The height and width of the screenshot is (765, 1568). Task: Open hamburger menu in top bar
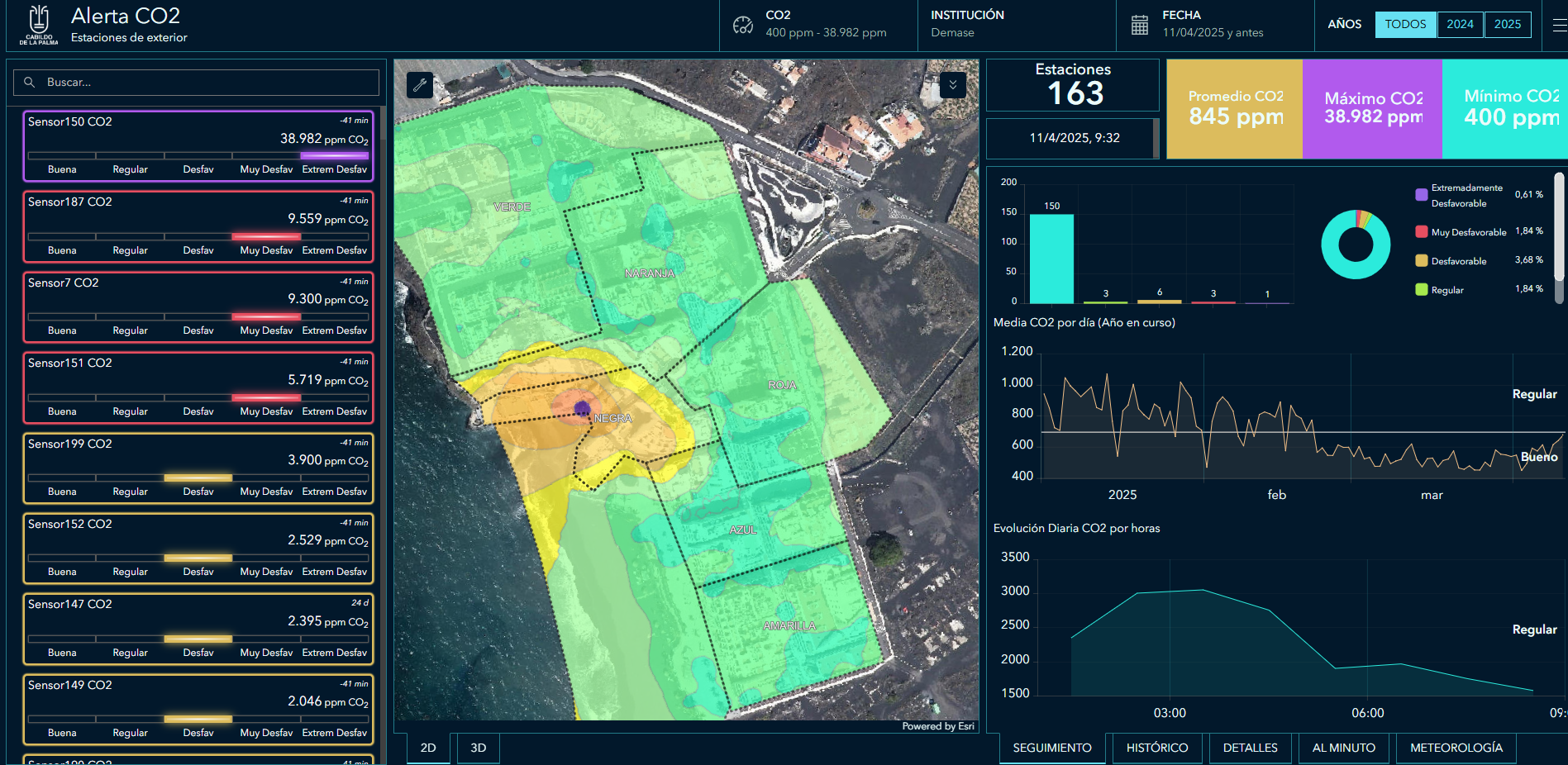(1559, 25)
